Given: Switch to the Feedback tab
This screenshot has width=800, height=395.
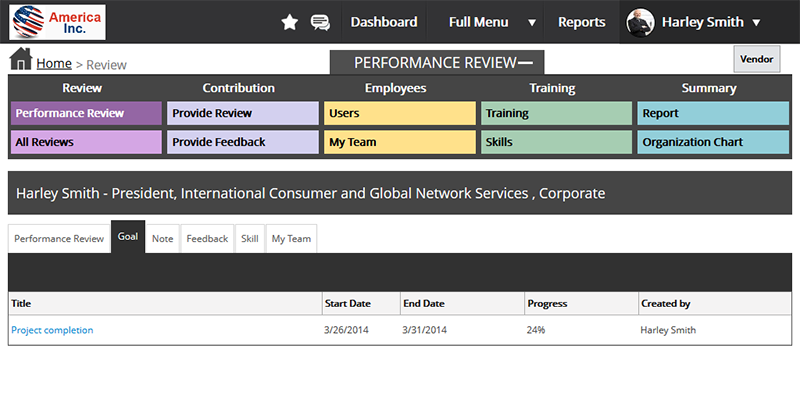Looking at the screenshot, I should coord(207,238).
